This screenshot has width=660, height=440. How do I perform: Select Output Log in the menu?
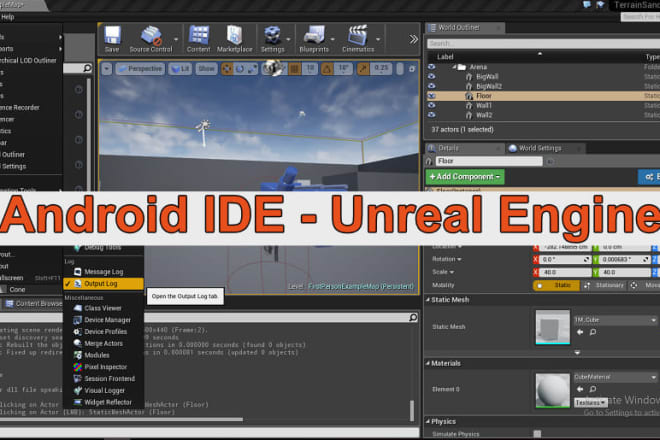click(x=104, y=284)
